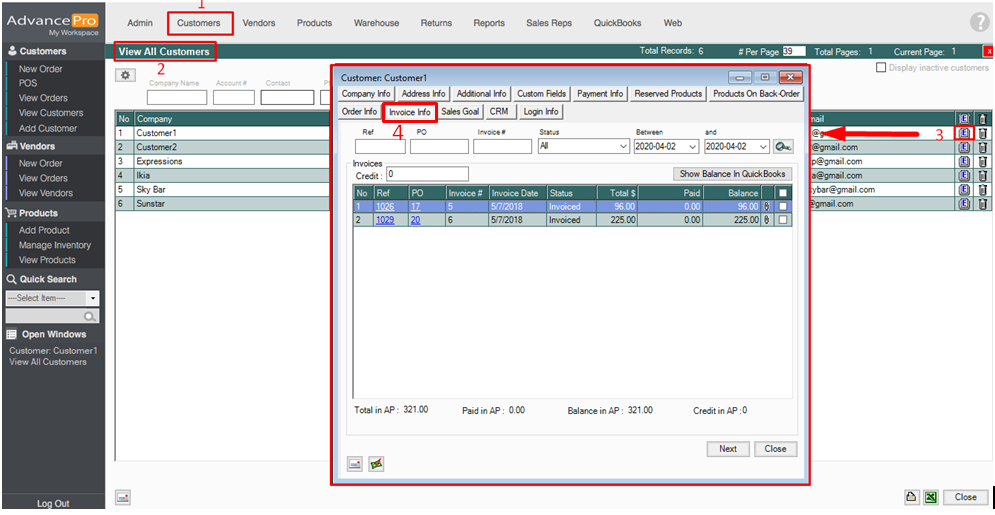Image resolution: width=995 pixels, height=515 pixels.
Task: Click the search icon beside the date filters
Action: (x=783, y=147)
